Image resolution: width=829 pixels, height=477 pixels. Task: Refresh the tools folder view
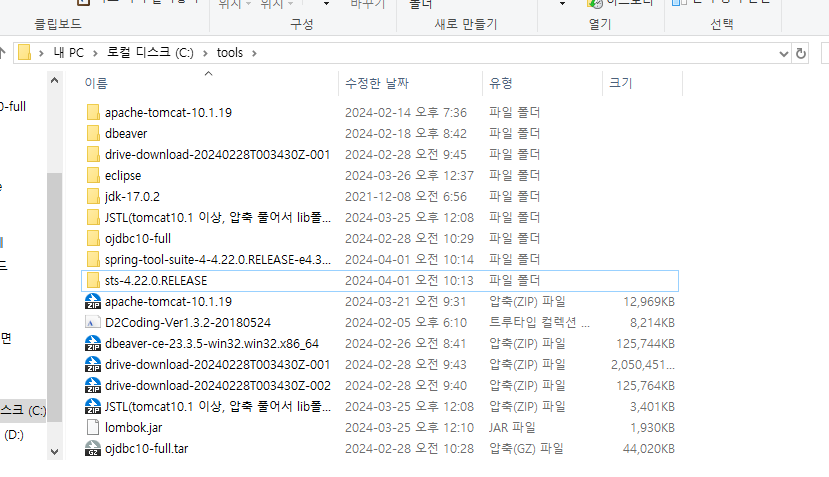[801, 53]
